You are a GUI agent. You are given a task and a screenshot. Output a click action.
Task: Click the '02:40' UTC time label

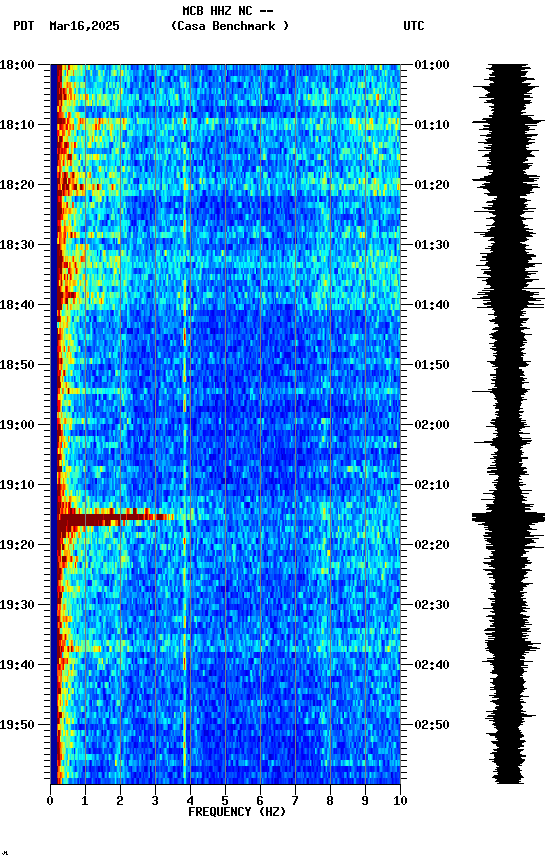[x=432, y=666]
